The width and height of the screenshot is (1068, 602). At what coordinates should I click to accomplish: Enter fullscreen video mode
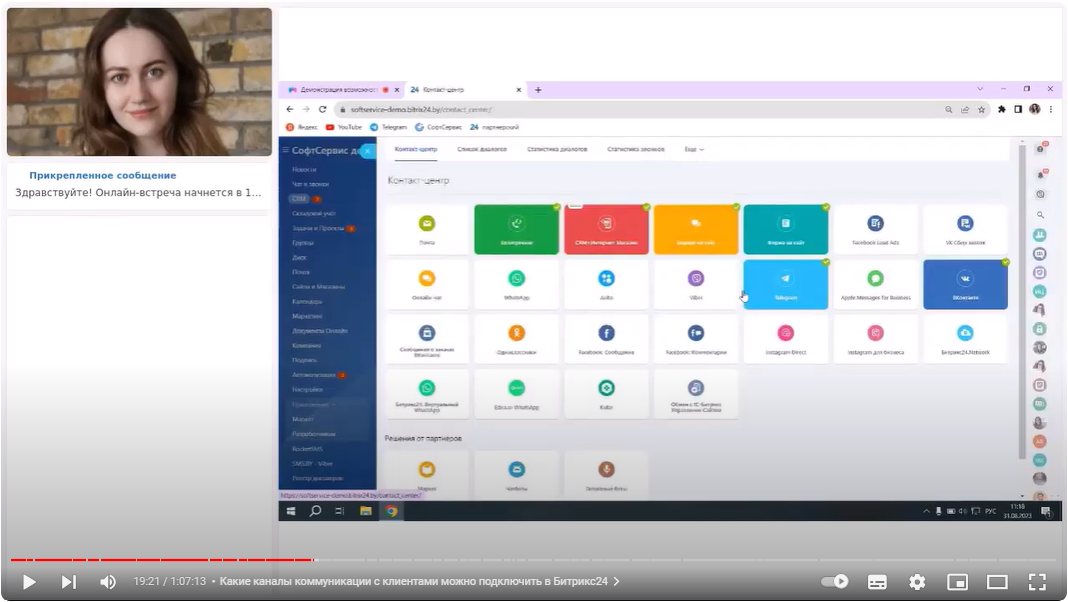click(1037, 581)
